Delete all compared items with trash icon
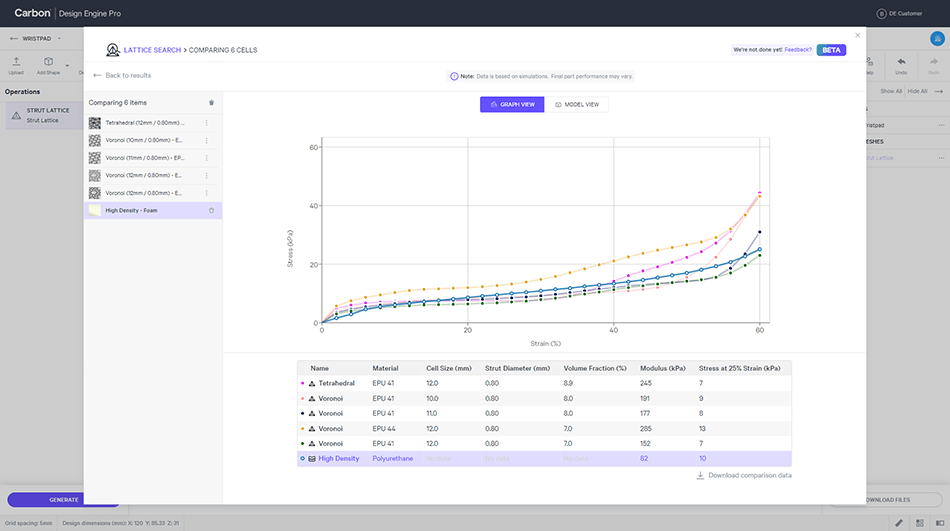The image size is (950, 531). pos(211,102)
